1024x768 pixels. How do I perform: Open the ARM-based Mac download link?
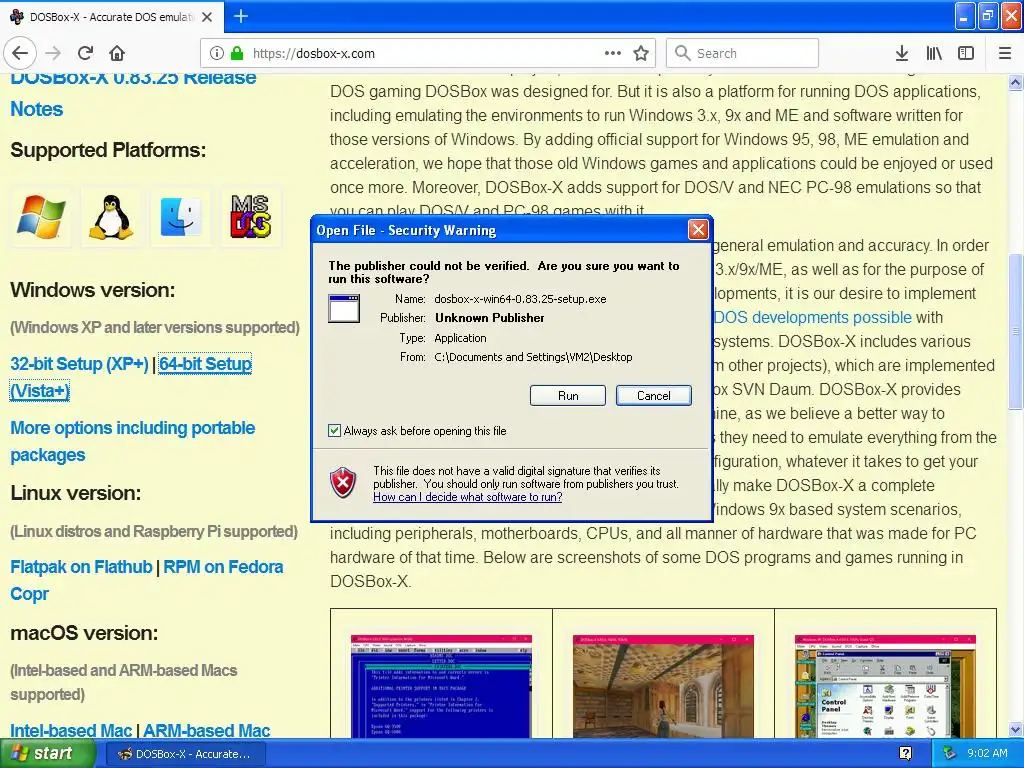[206, 730]
